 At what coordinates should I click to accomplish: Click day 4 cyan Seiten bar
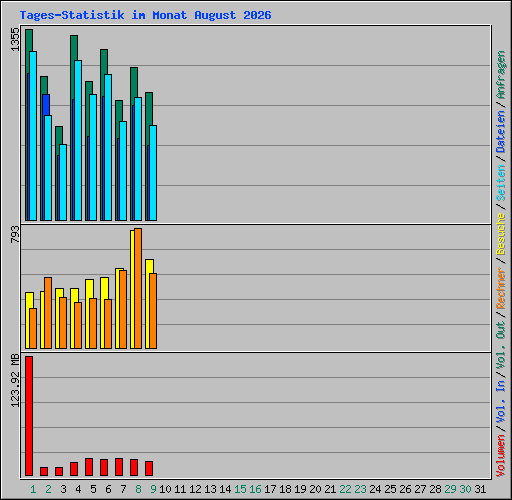tap(78, 140)
